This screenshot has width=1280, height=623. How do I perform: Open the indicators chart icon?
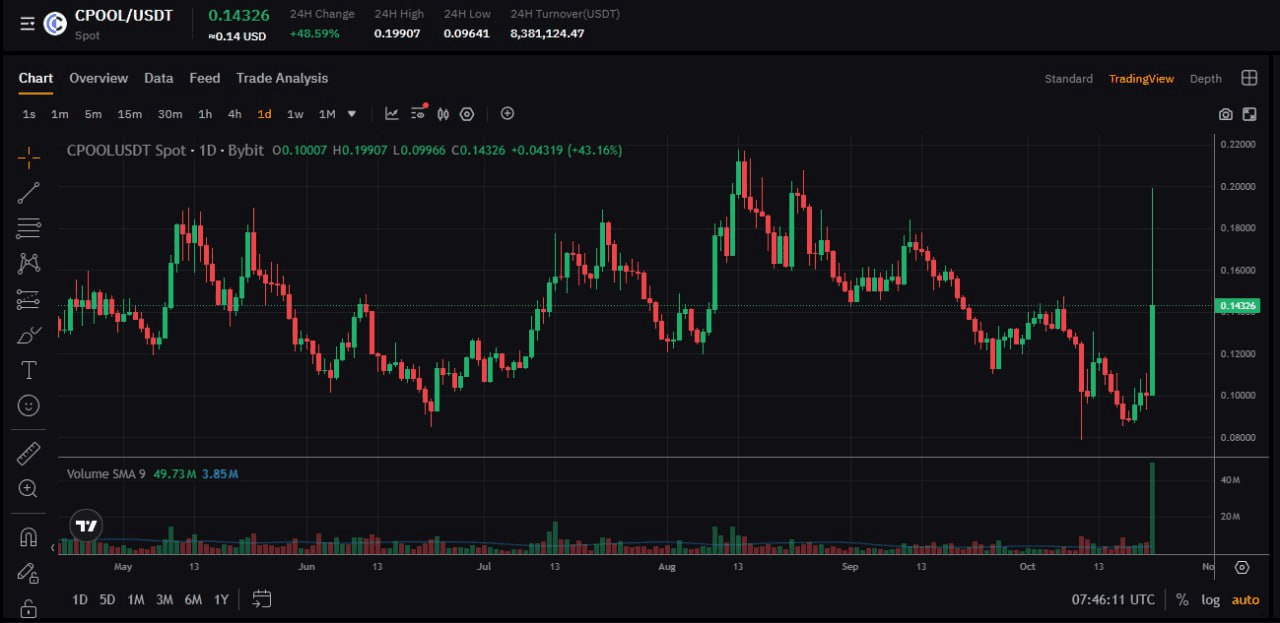392,114
